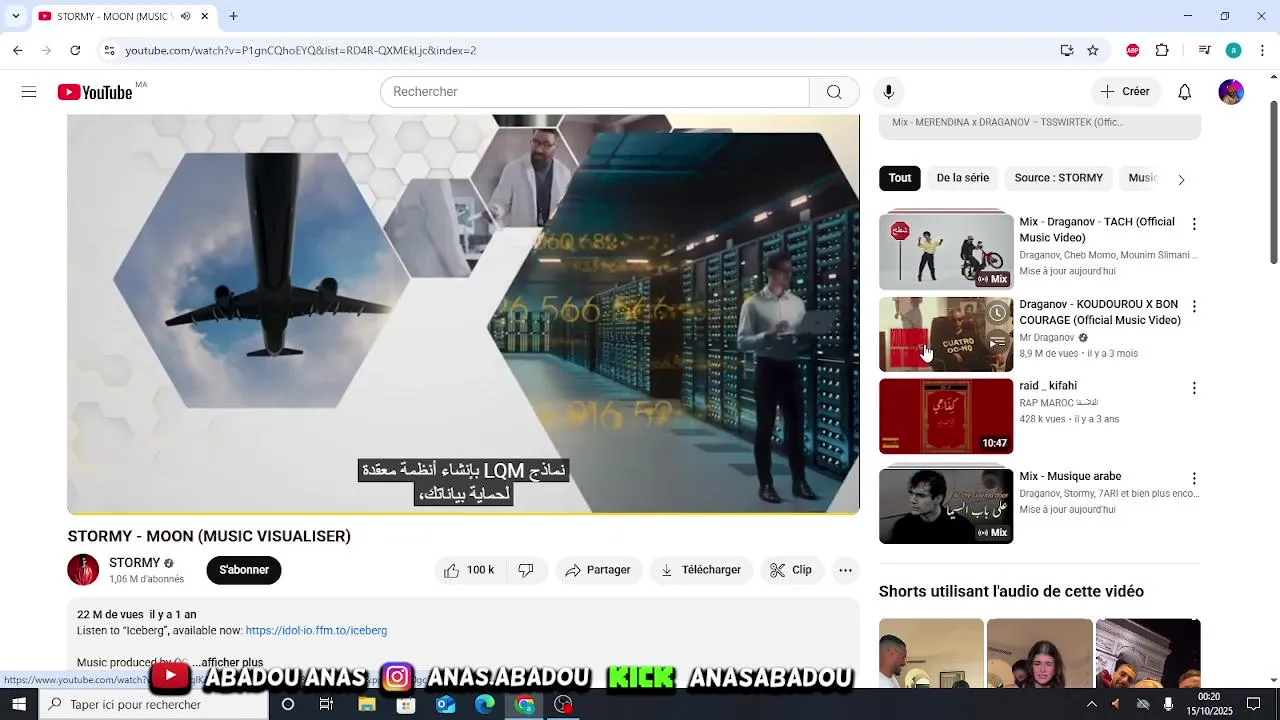Screen dimensions: 1280x720
Task: Open the YouTube account avatar menu
Action: [1231, 92]
